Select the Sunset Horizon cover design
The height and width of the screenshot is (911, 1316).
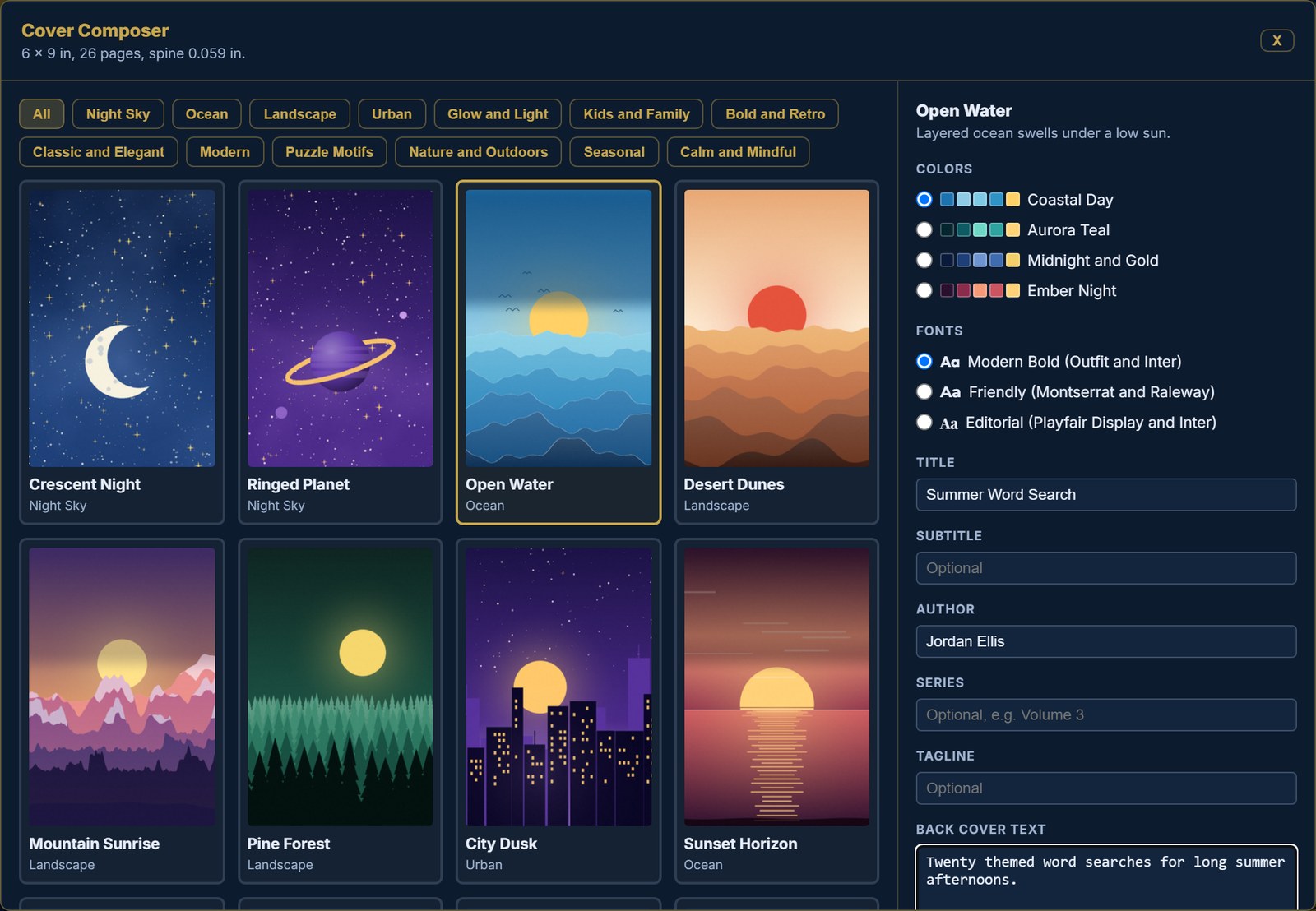776,711
